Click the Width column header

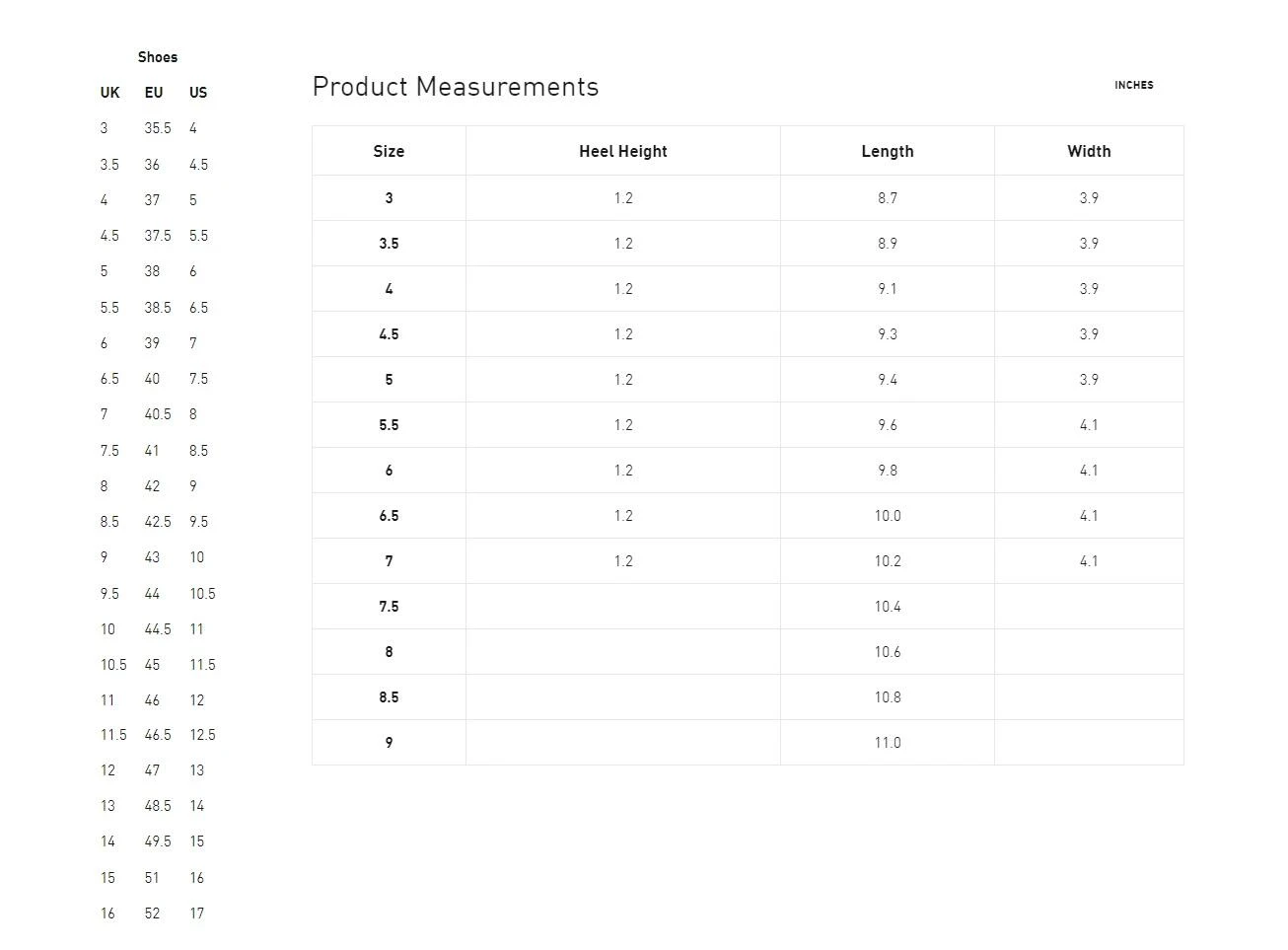[1089, 151]
